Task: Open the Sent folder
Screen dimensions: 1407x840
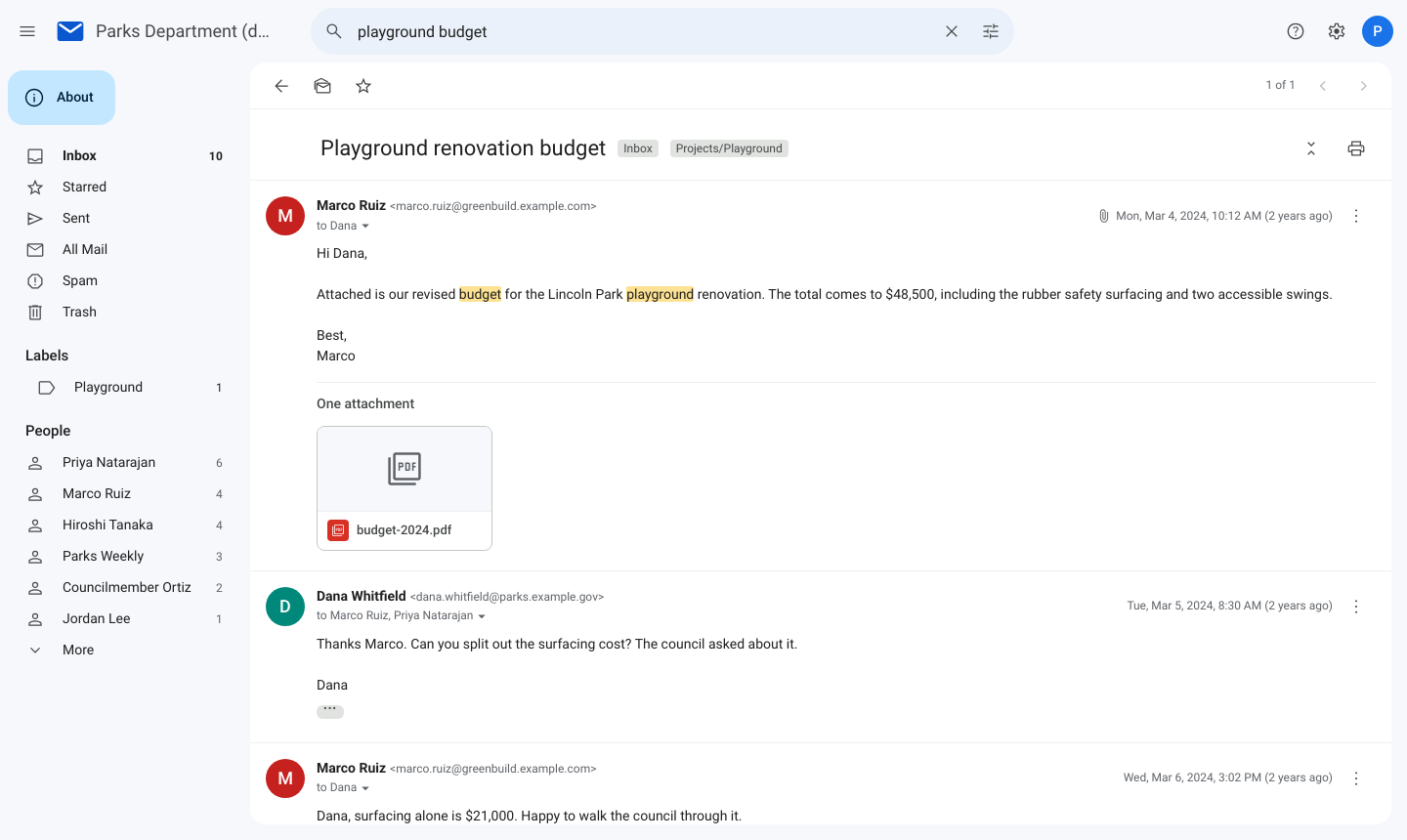Action: [125, 218]
